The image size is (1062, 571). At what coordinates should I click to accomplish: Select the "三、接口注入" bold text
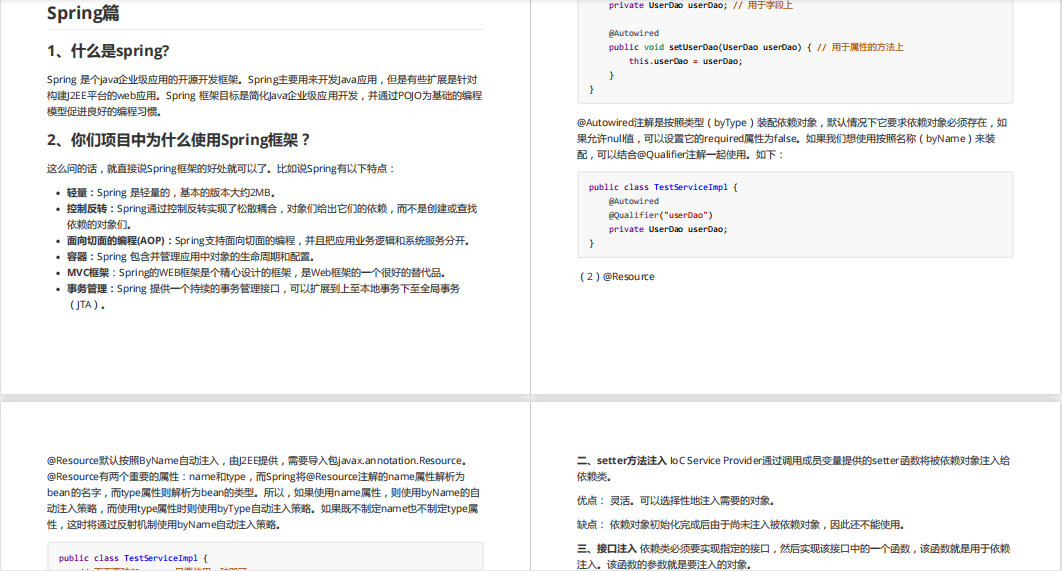coord(607,549)
